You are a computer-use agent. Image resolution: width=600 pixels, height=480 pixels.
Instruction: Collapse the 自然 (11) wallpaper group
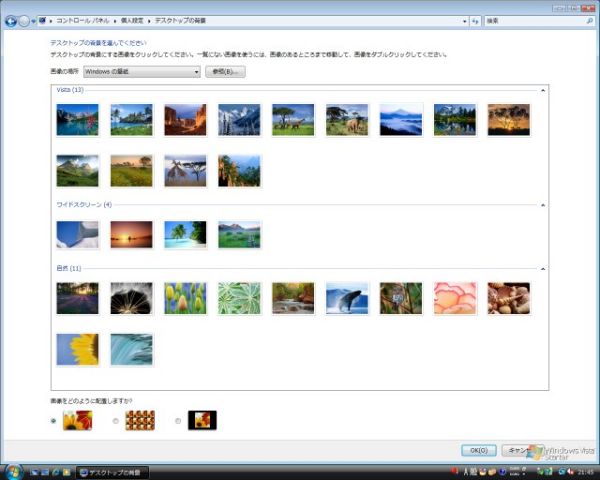click(x=542, y=268)
